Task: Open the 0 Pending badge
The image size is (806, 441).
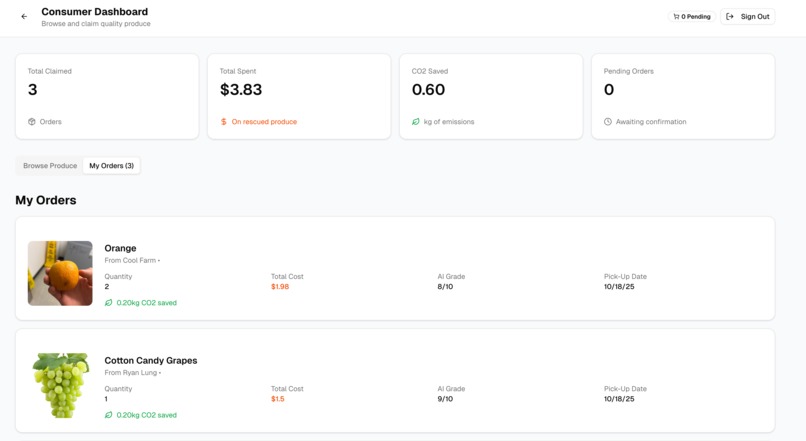Action: click(691, 16)
